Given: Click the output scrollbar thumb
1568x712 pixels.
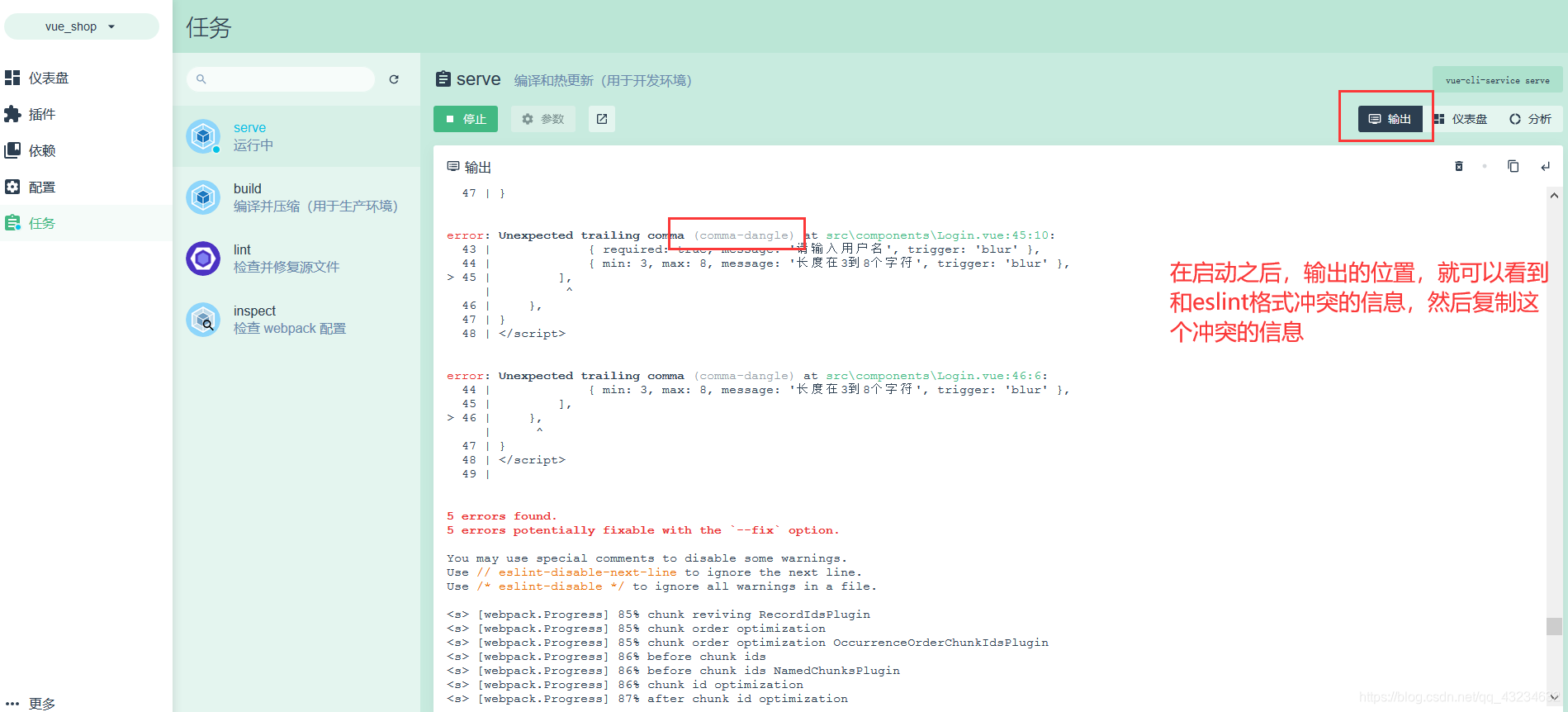Looking at the screenshot, I should (x=1554, y=626).
